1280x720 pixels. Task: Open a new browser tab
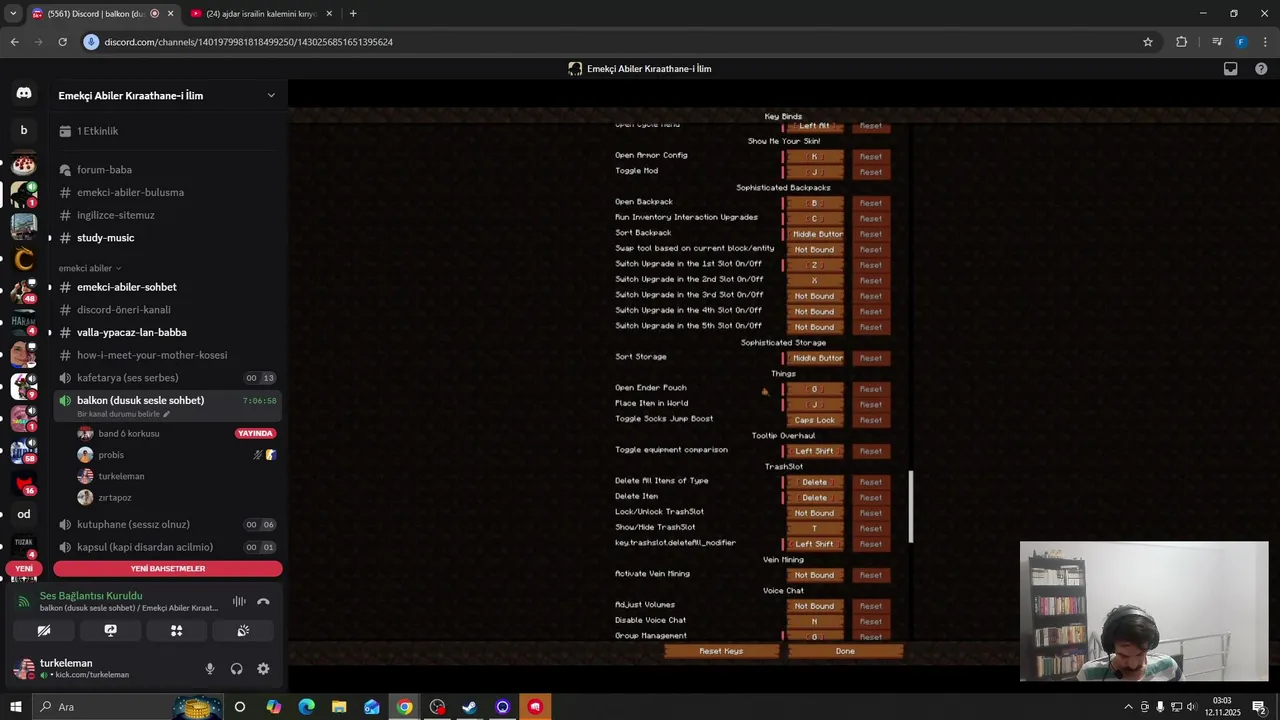tap(353, 14)
